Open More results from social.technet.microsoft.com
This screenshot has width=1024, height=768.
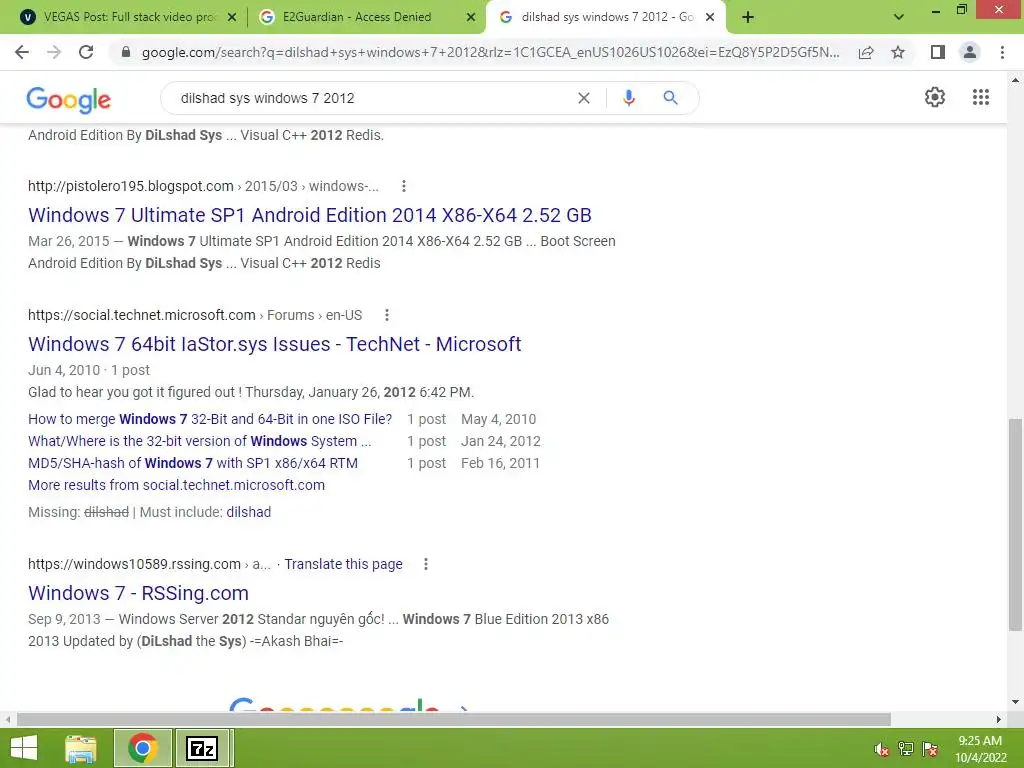176,485
